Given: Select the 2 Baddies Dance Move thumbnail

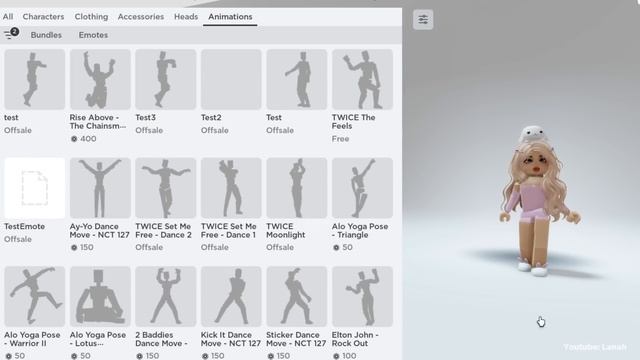Looking at the screenshot, I should tap(165, 297).
